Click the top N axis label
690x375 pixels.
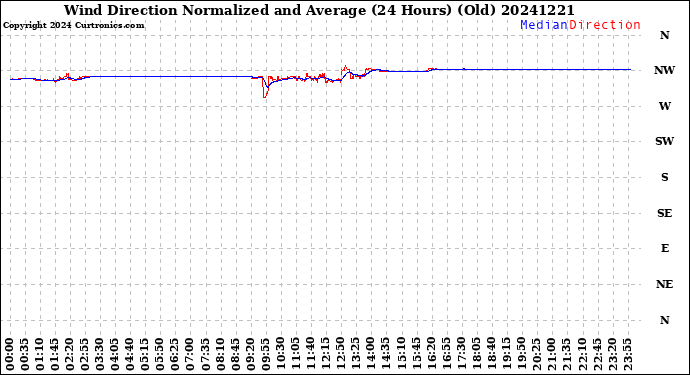point(664,35)
